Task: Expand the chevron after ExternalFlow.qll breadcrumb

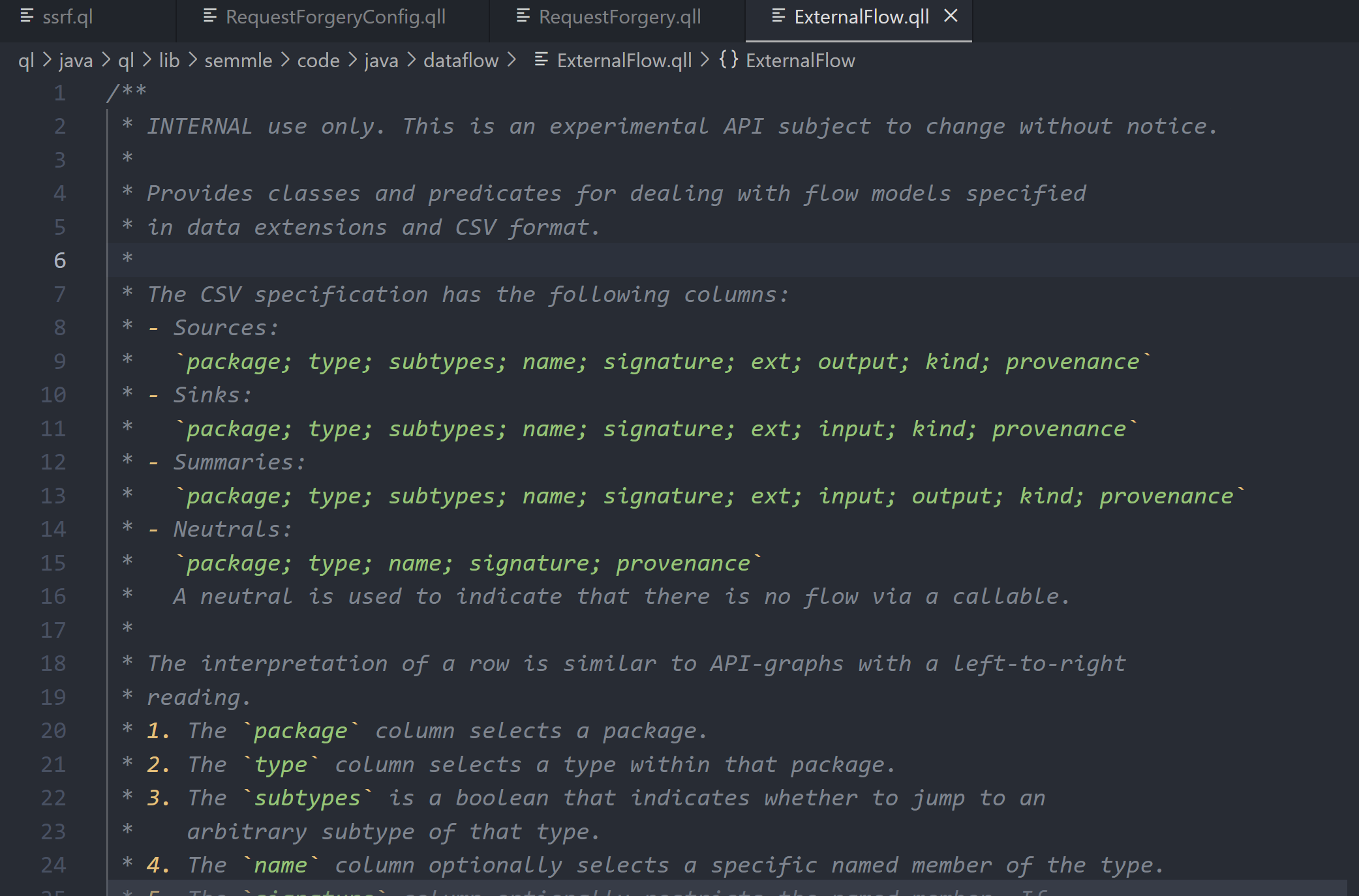Action: tap(705, 60)
